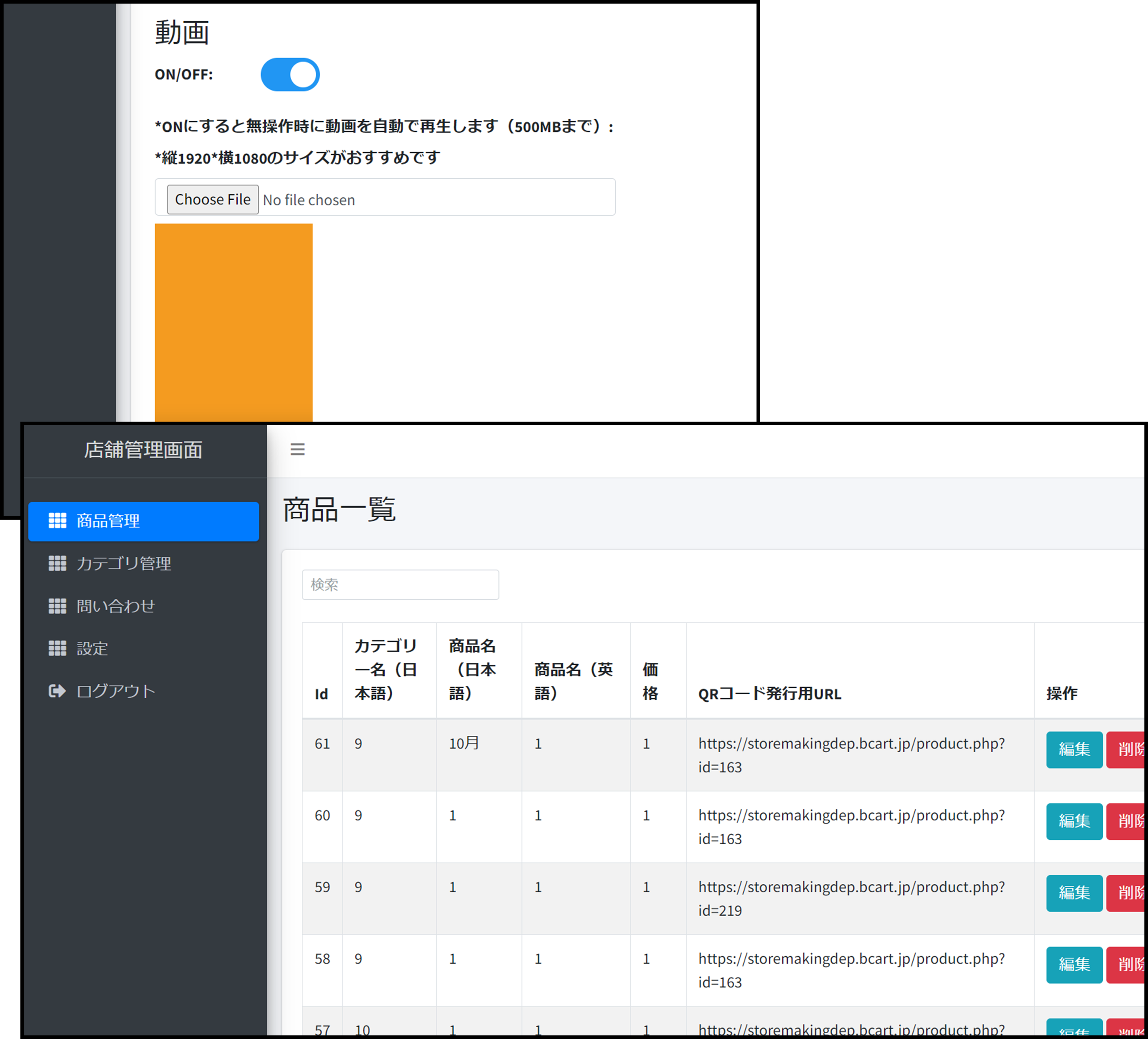
Task: Click 削除 for product Id 60
Action: 1126,821
